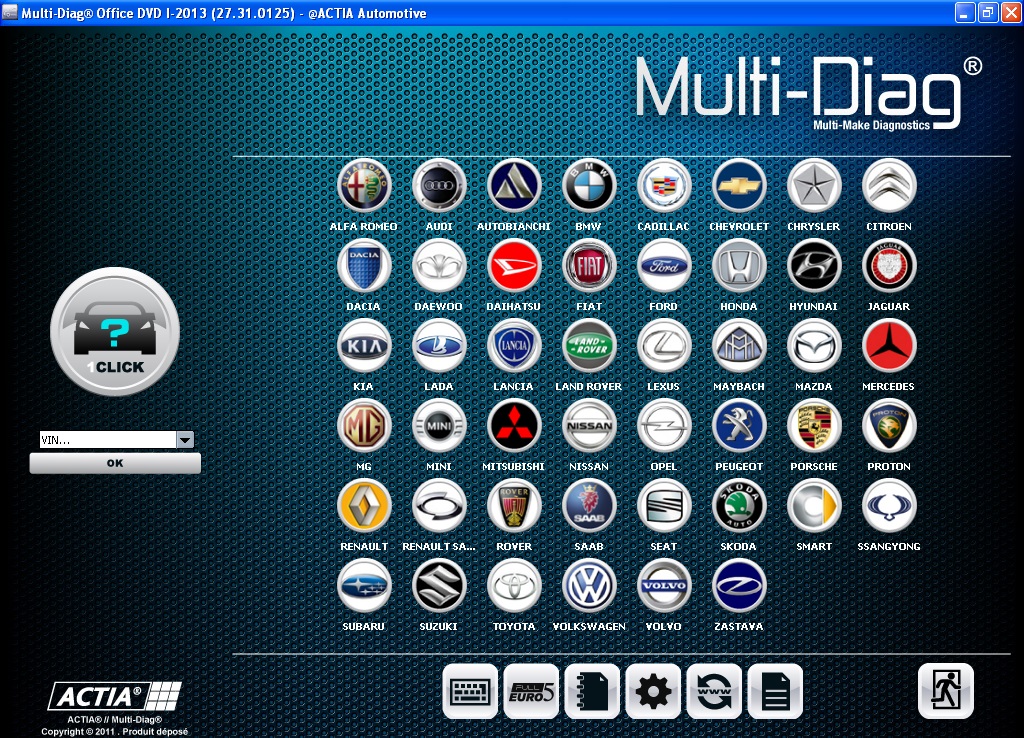Open the Jaguar make

pyautogui.click(x=889, y=266)
